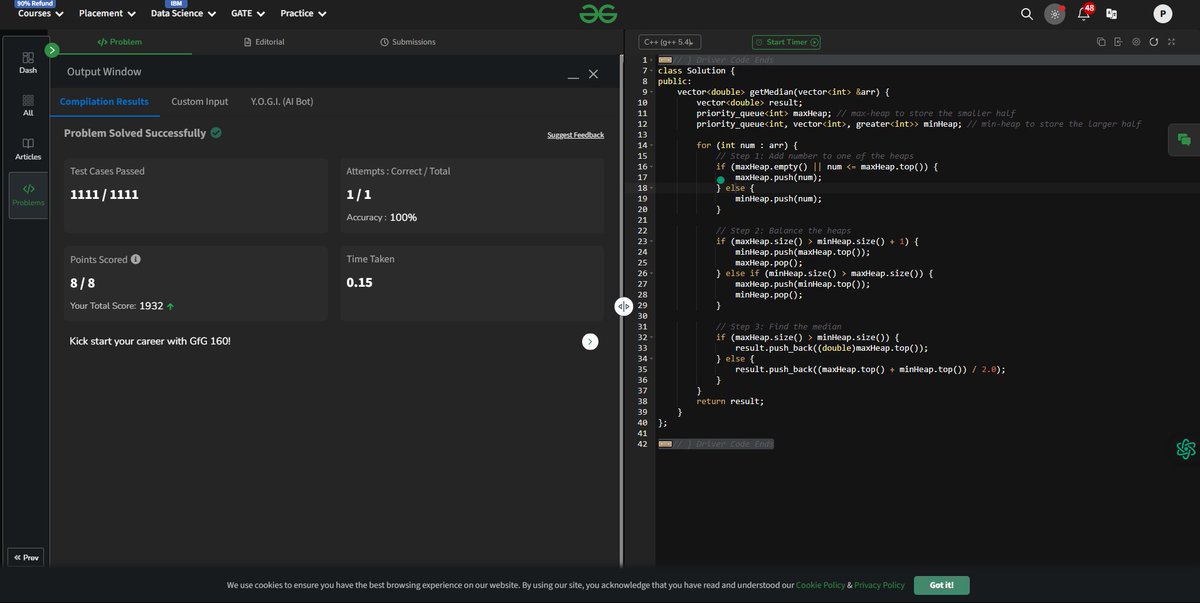Click the '1111 / 1111' test cases value
Screen dimensions: 1200x603
pos(104,194)
